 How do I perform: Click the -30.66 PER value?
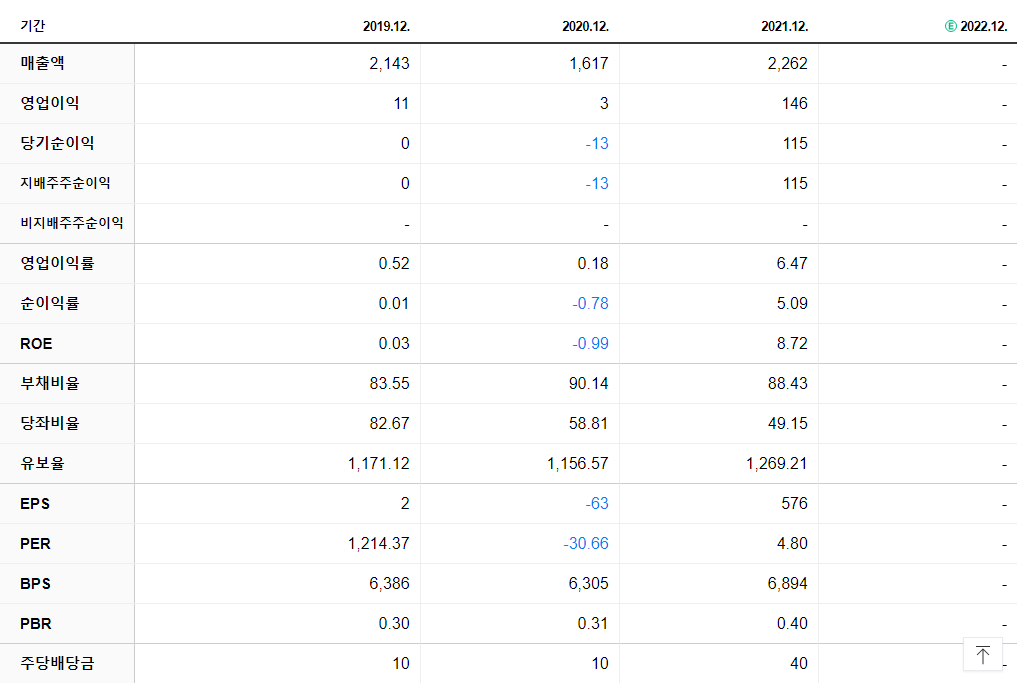[x=586, y=544]
